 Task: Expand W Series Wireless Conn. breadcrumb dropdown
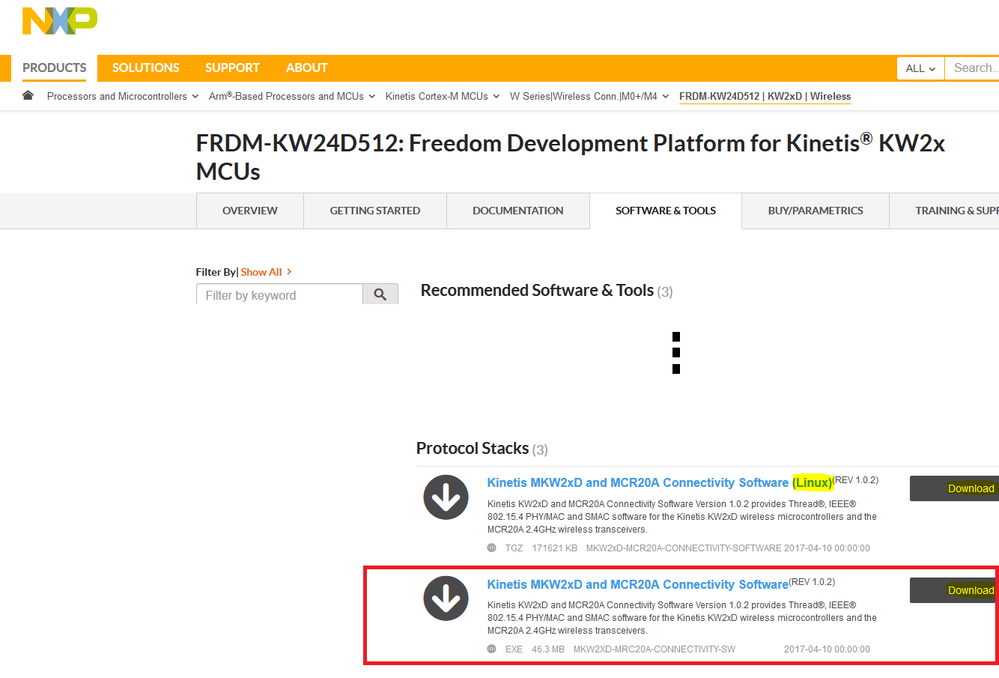pos(589,96)
